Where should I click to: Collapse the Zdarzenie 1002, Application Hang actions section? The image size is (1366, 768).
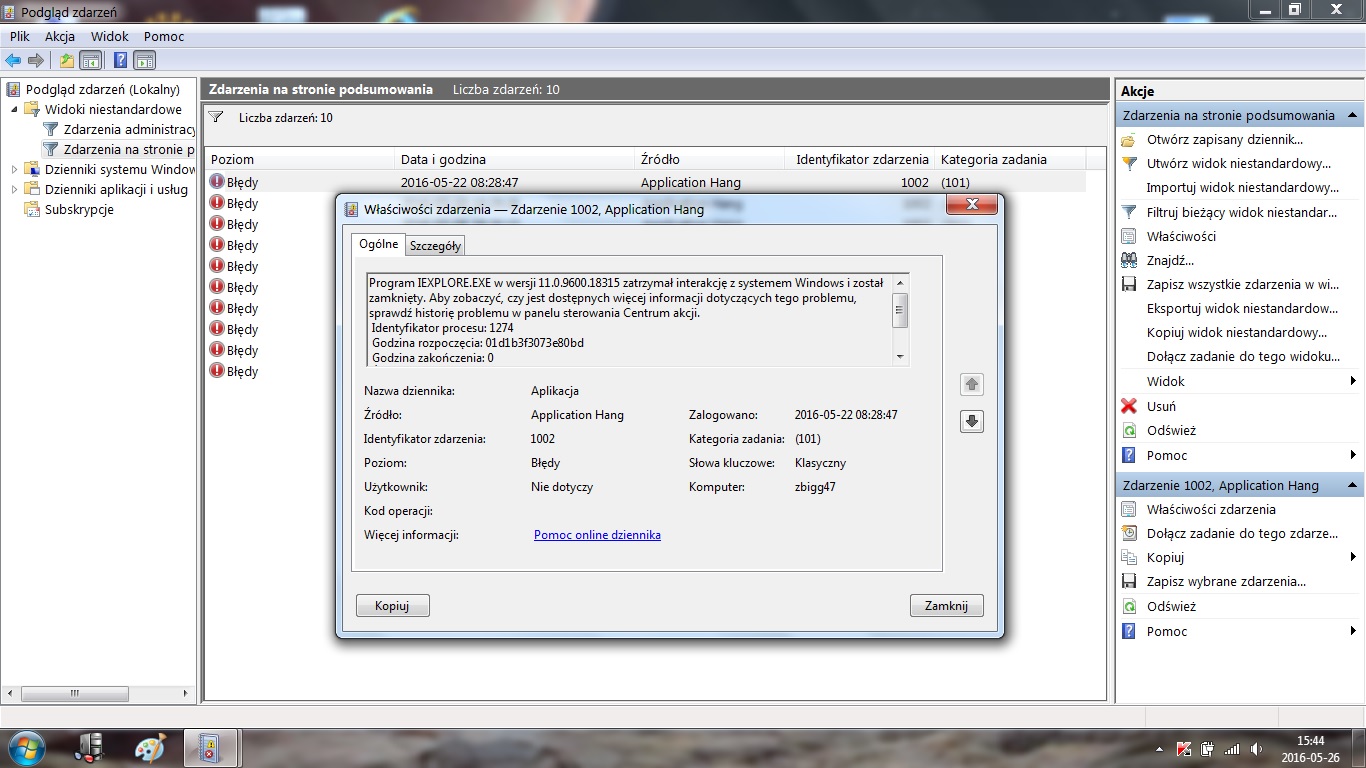pyautogui.click(x=1352, y=485)
